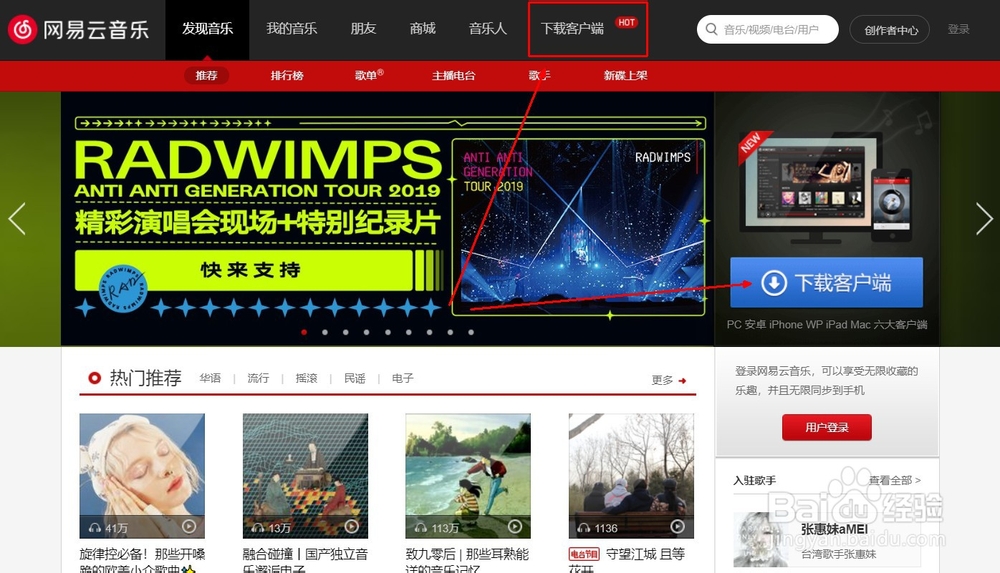1000x573 pixels.
Task: Select the 推荐 sub-navigation item
Action: [207, 75]
